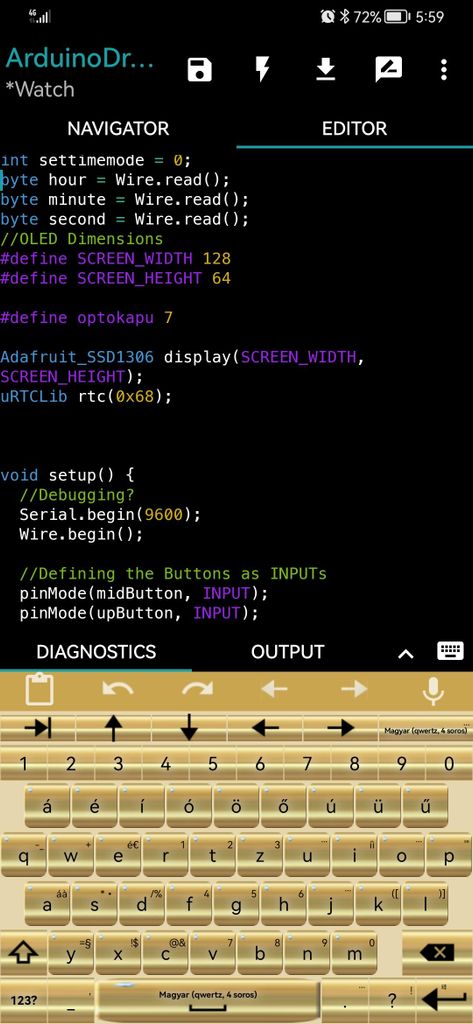Tap the q key on the keyboard
This screenshot has width=473, height=1024.
pyautogui.click(x=24, y=856)
